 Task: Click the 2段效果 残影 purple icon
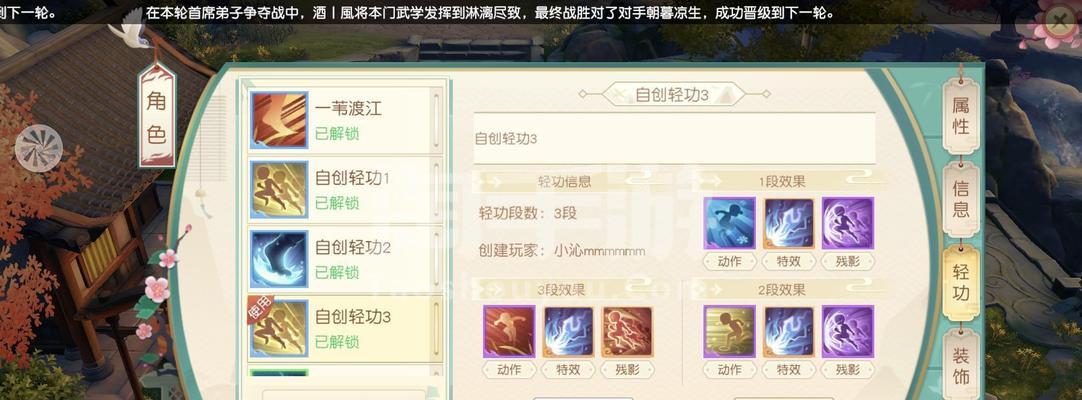point(847,332)
